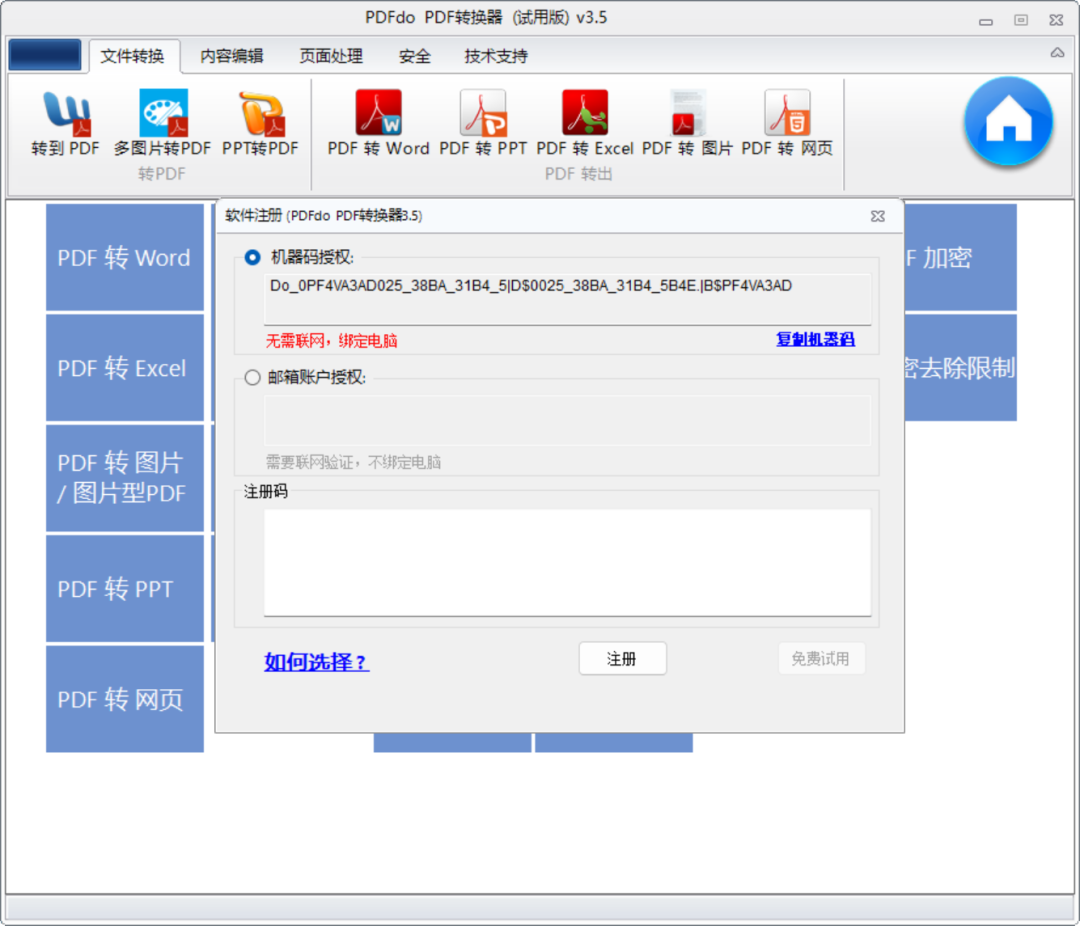Click the round blue Home icon
The width and height of the screenshot is (1080, 926).
pyautogui.click(x=1008, y=122)
